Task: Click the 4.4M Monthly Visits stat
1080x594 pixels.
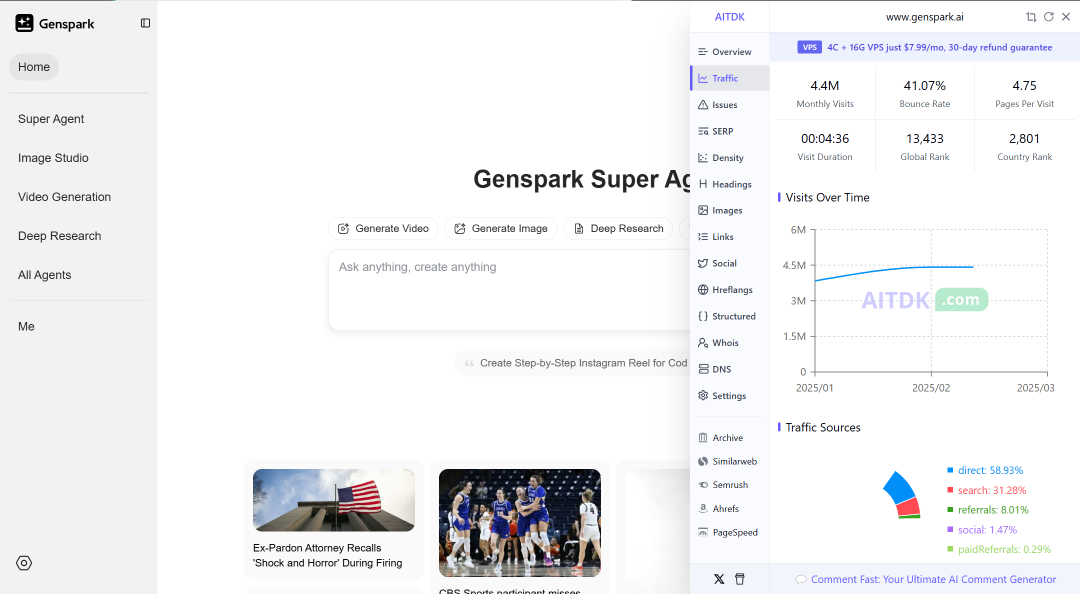Action: click(x=824, y=94)
